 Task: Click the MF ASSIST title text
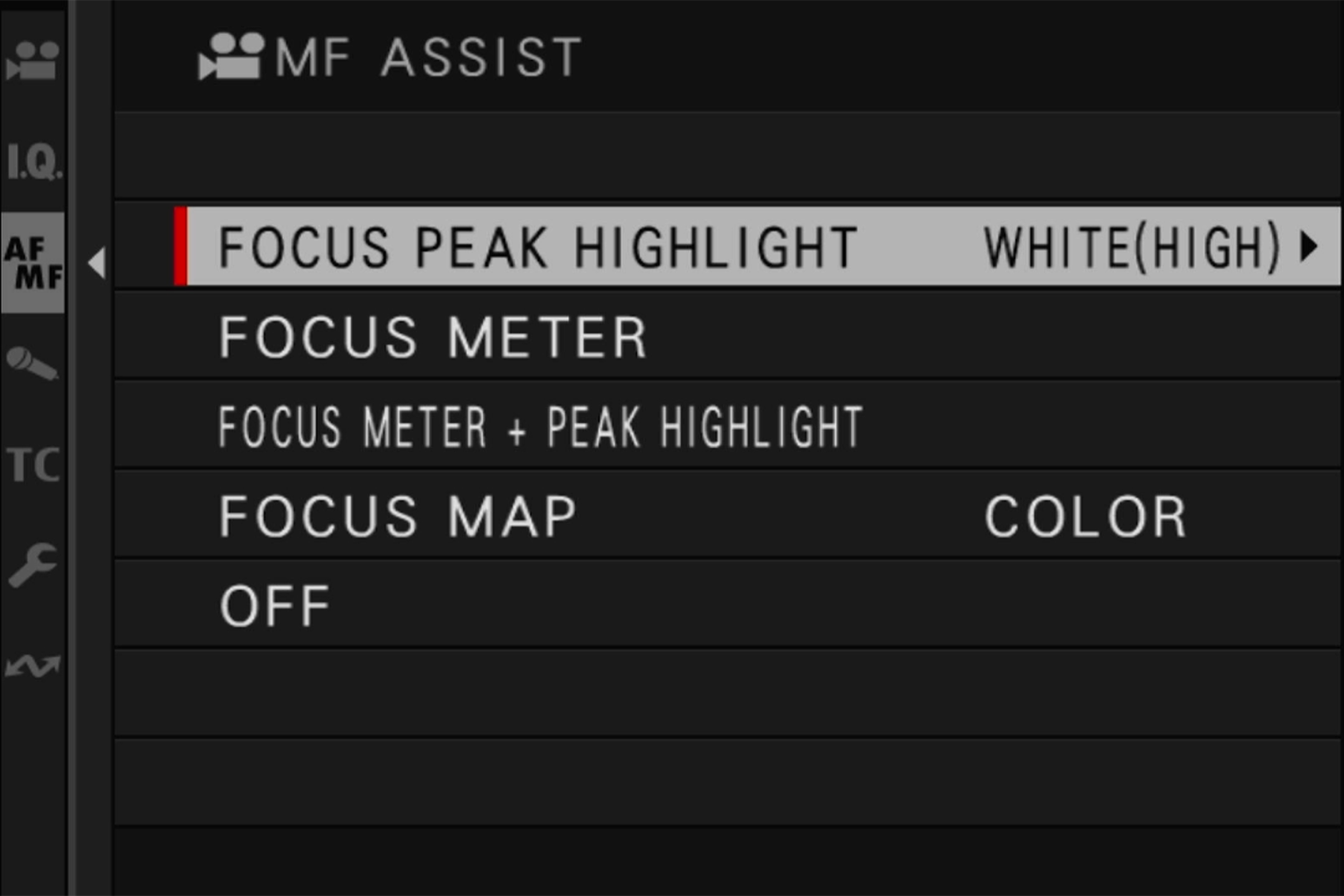pyautogui.click(x=428, y=57)
